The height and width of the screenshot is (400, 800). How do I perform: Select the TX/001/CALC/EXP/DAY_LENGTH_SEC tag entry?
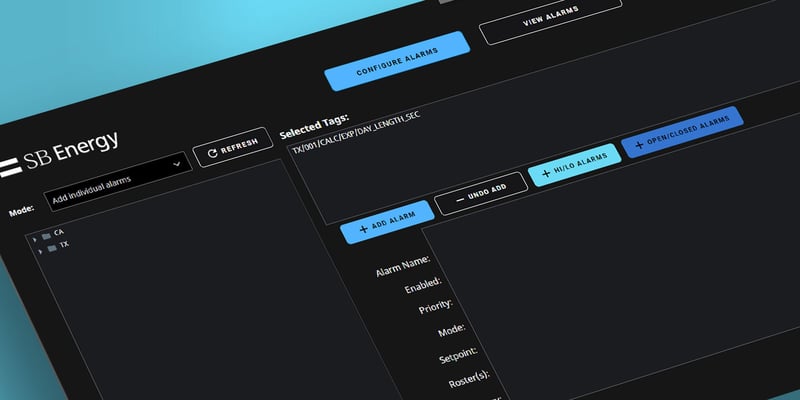click(356, 132)
